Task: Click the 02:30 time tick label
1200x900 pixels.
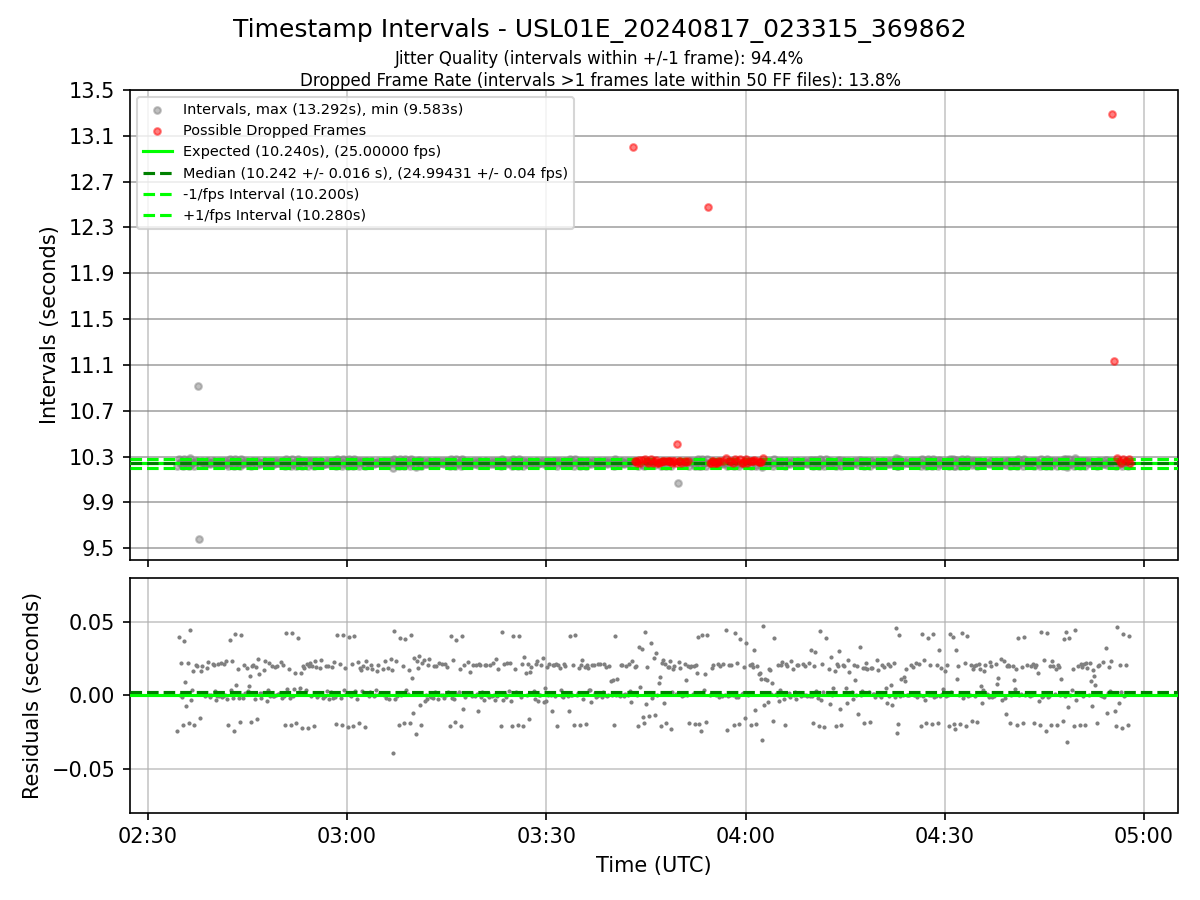Action: [x=148, y=833]
